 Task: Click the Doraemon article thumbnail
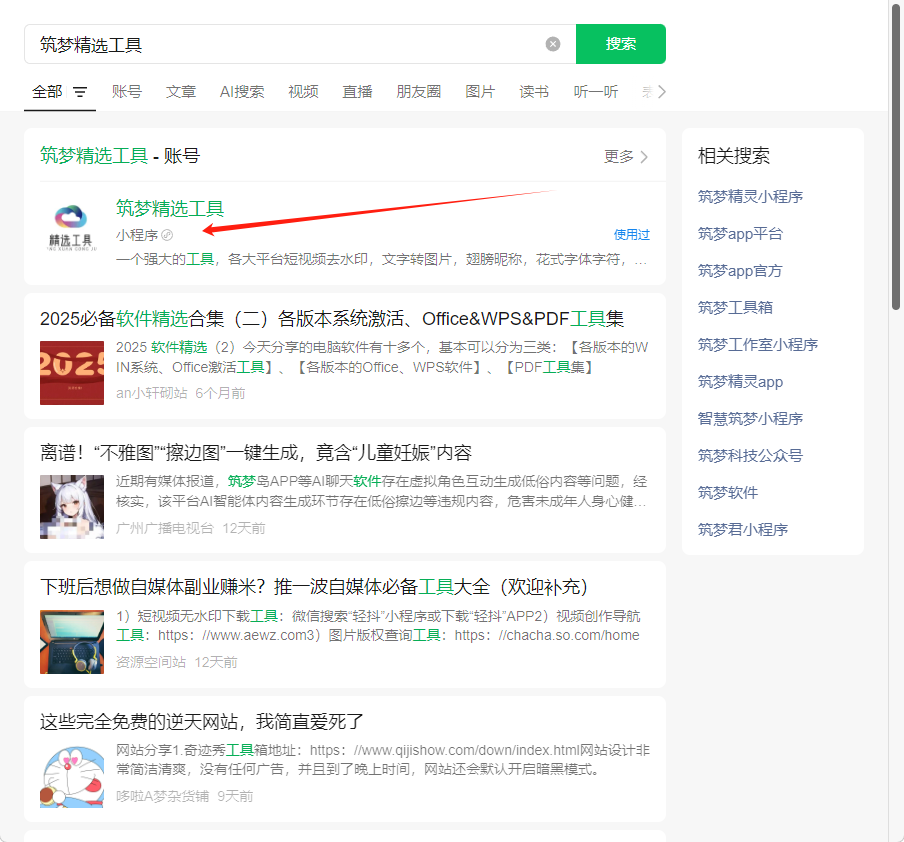click(71, 776)
